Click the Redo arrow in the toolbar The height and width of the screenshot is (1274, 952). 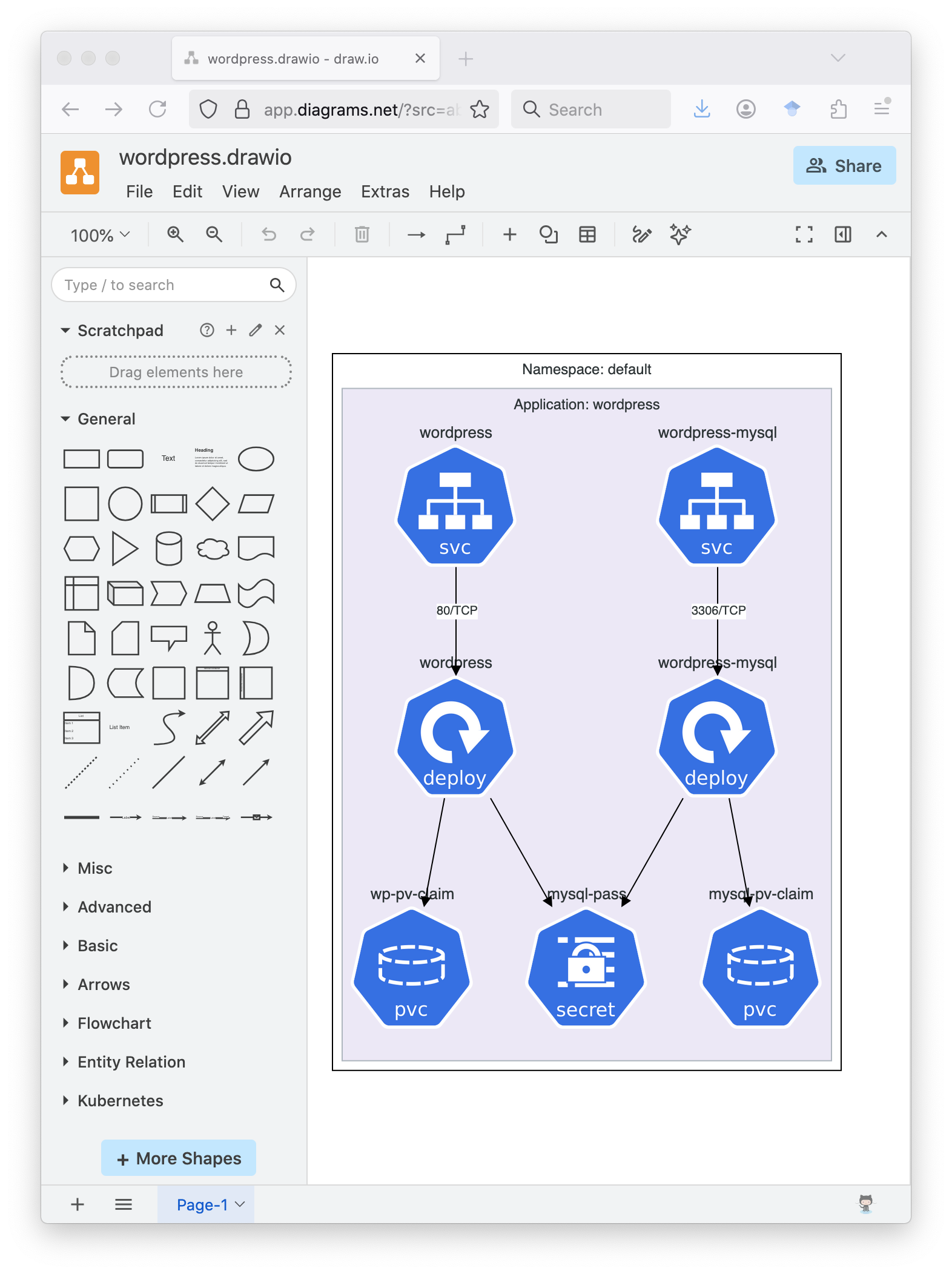coord(308,234)
